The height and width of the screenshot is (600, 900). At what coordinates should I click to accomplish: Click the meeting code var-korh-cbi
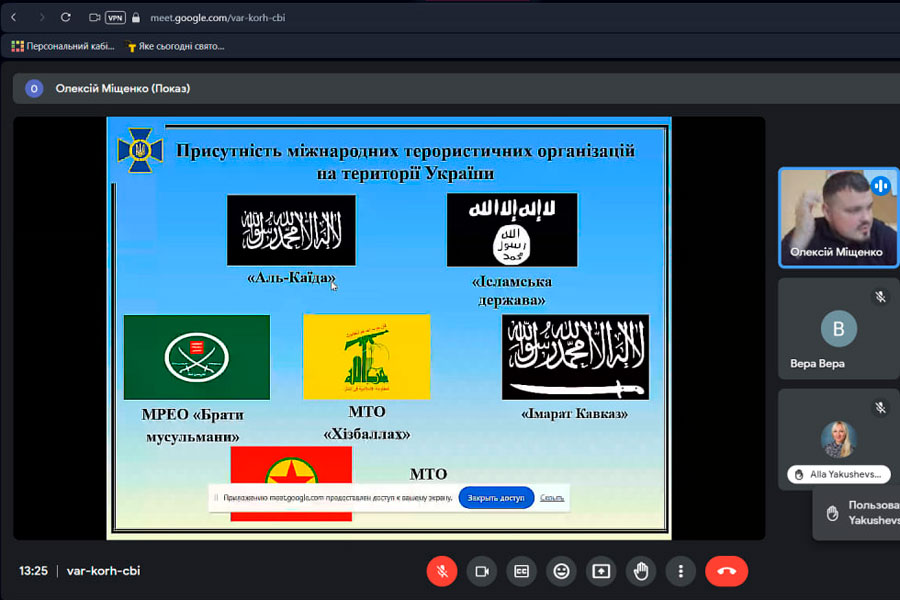click(103, 571)
